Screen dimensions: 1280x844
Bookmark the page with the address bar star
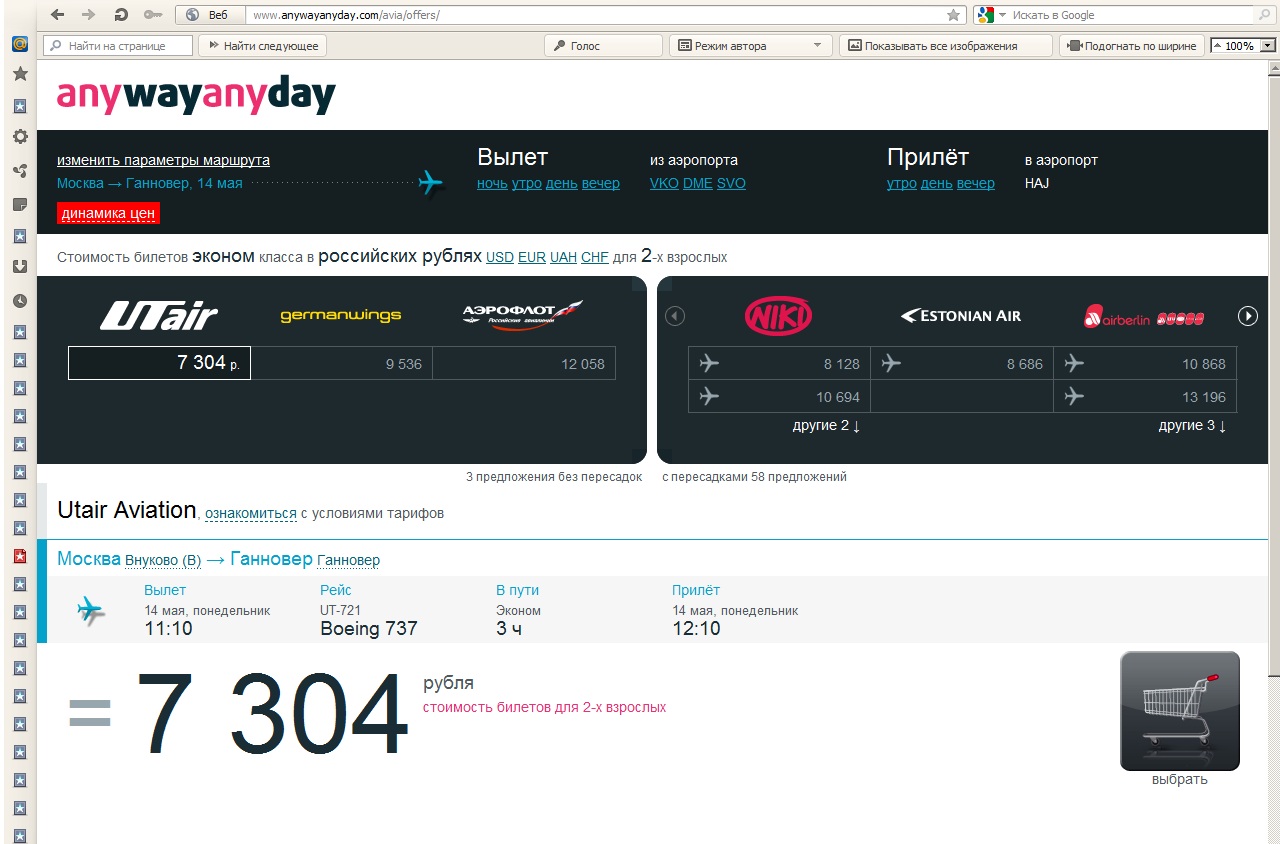953,15
